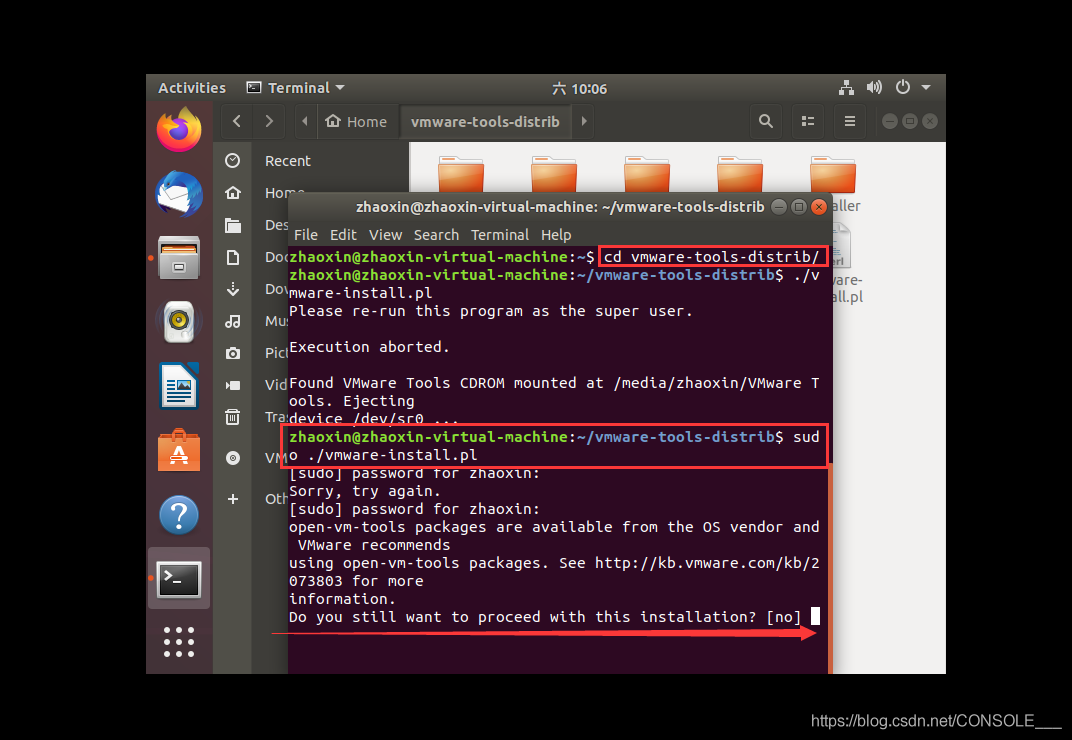Select the vmware-tools-distrib path button
Image resolution: width=1072 pixels, height=740 pixels.
pos(485,122)
